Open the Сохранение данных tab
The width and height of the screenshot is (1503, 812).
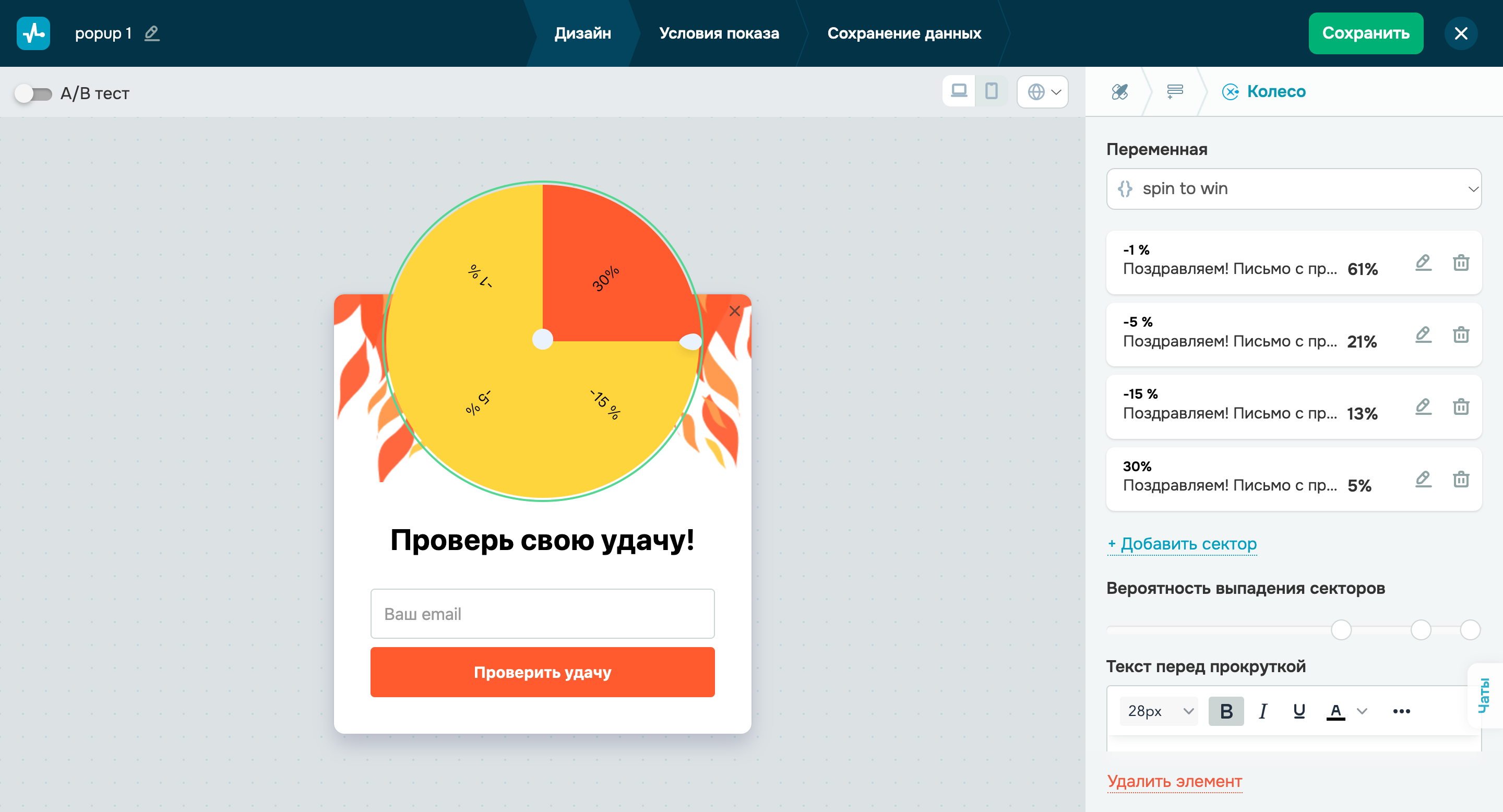pos(904,33)
